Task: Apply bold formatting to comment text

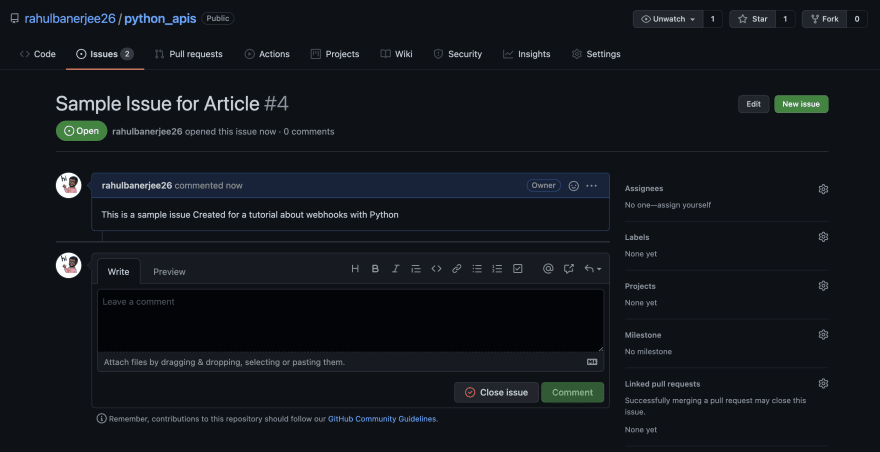Action: click(375, 269)
